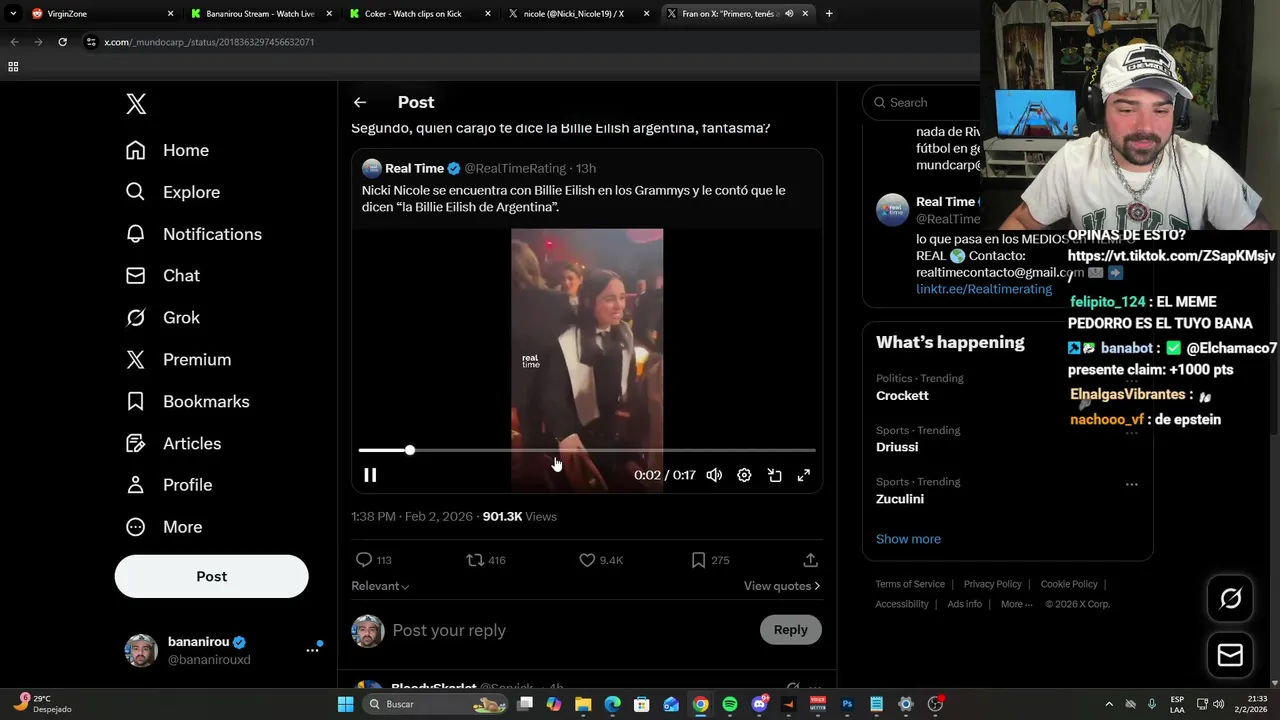
Task: Open Premium from the sidebar
Action: pyautogui.click(x=178, y=360)
